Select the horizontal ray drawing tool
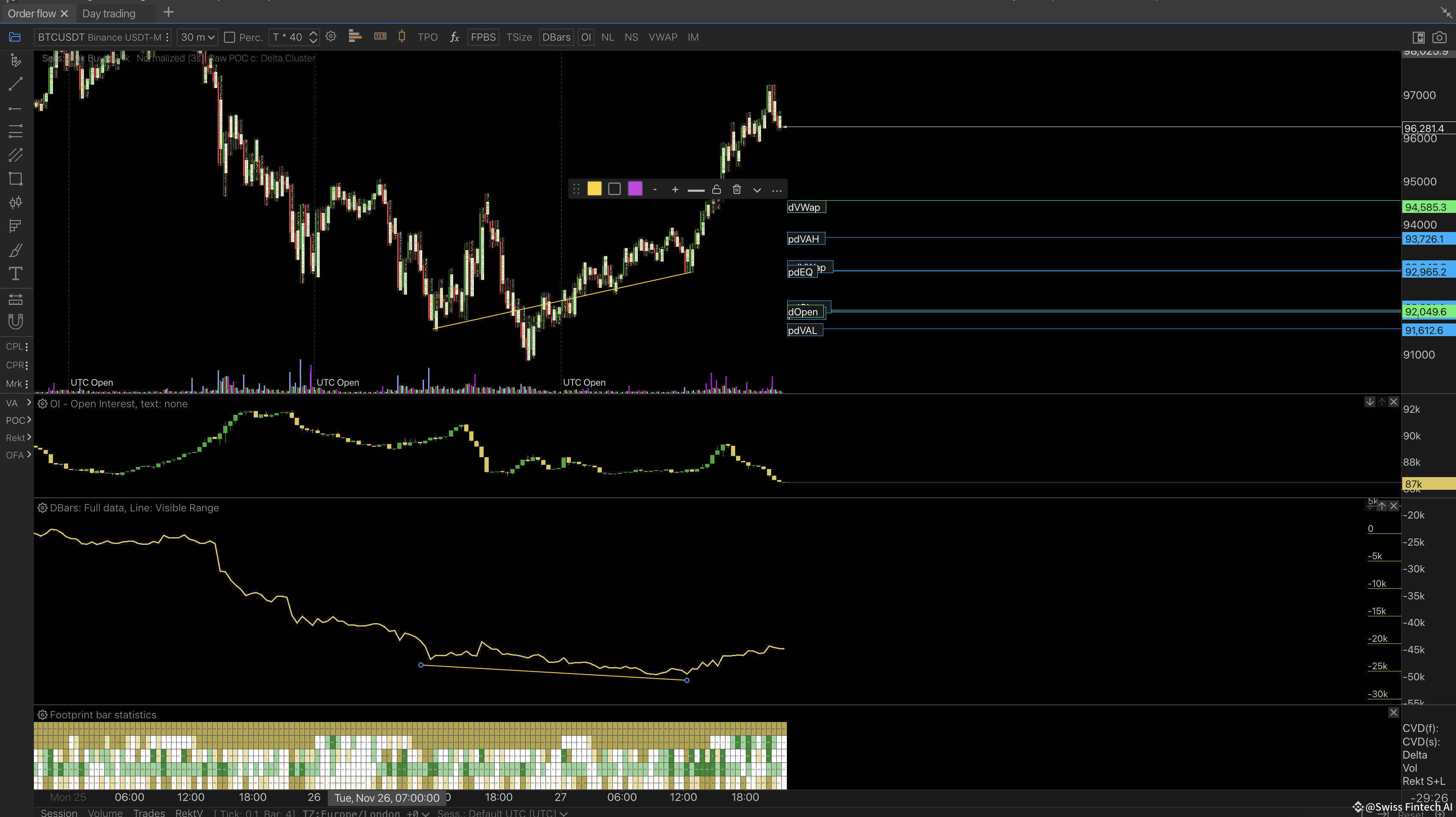Viewport: 1456px width, 817px height. pyautogui.click(x=15, y=108)
